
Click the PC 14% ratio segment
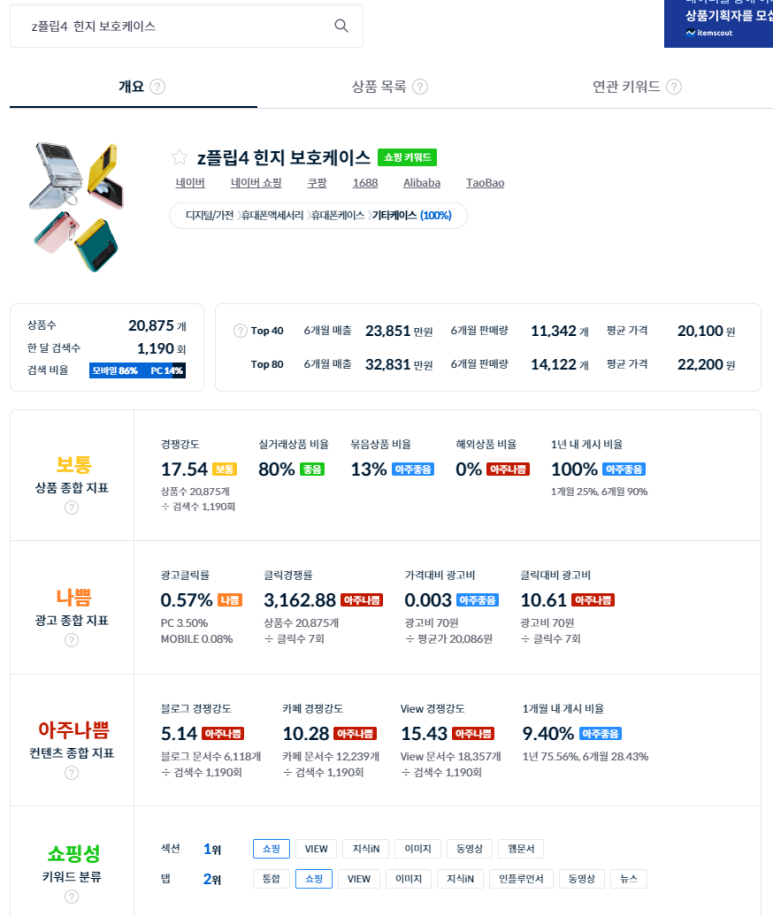166,370
